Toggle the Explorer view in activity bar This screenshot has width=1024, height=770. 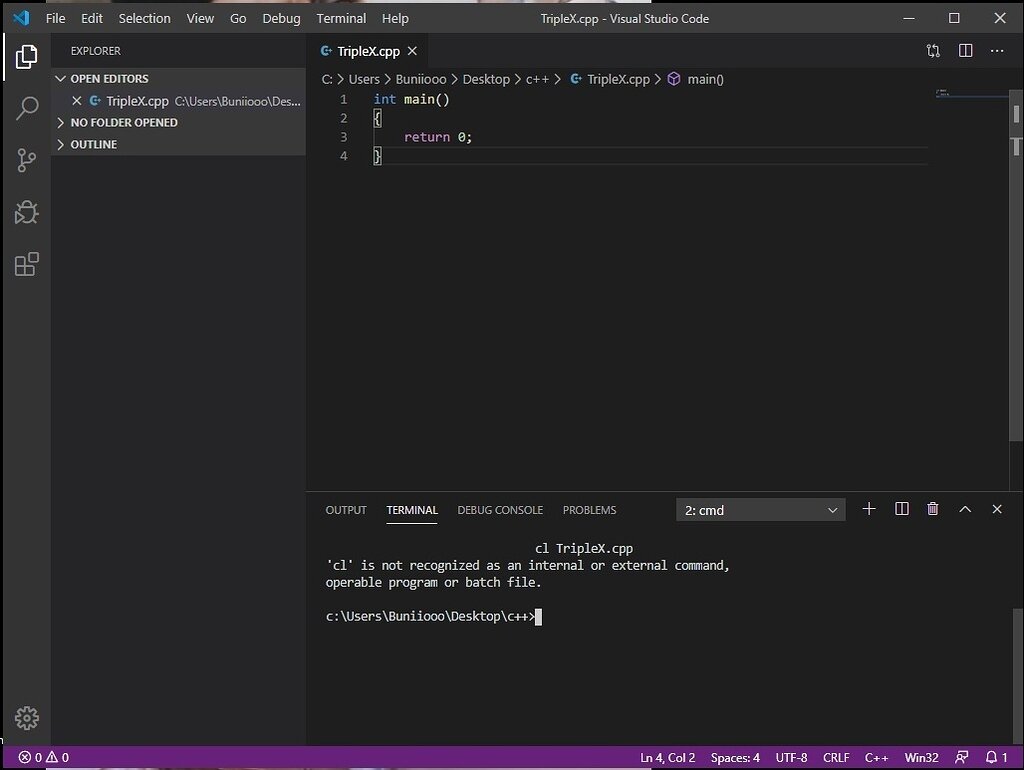(27, 56)
